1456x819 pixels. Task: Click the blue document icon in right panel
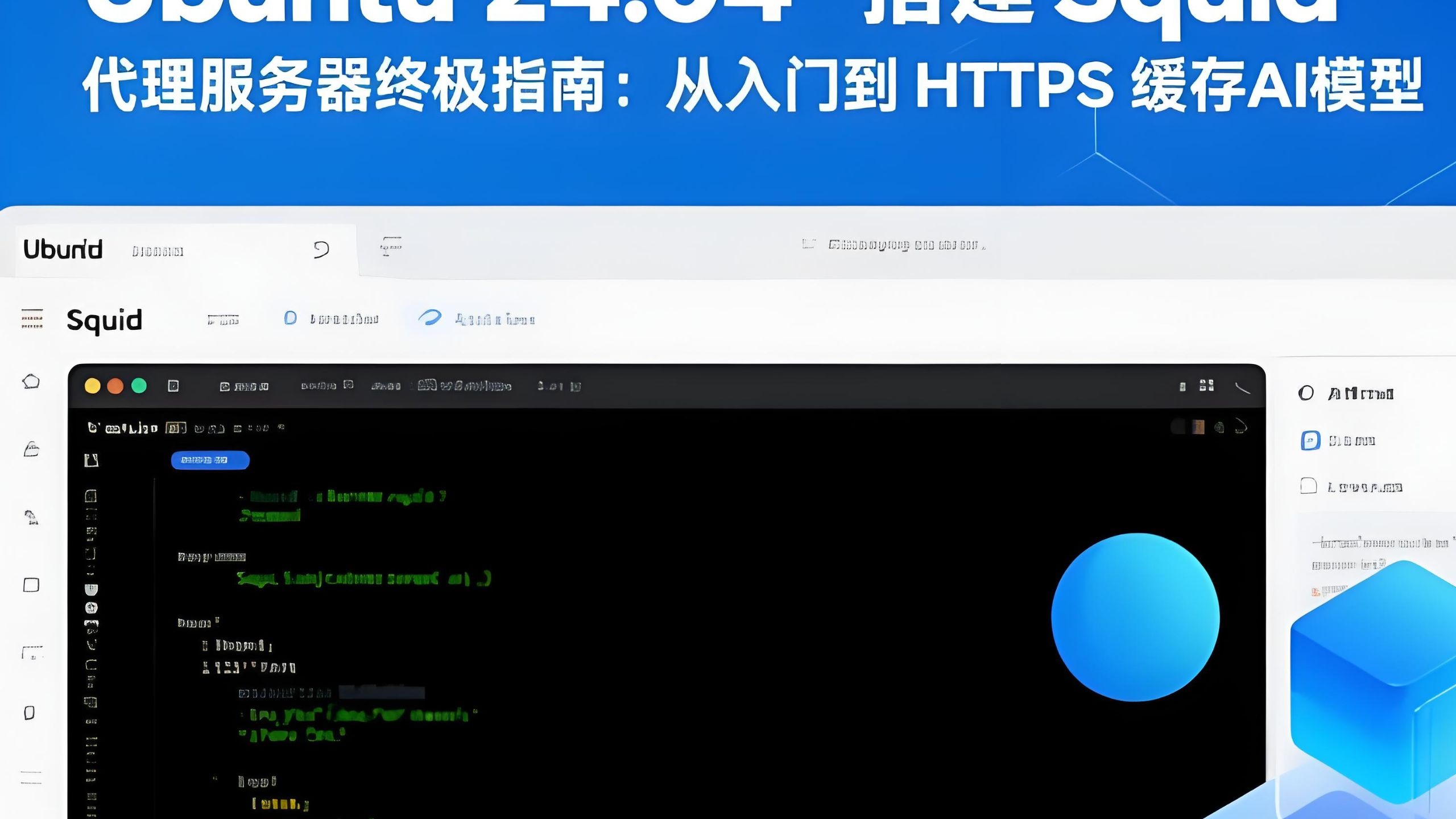tap(1312, 441)
